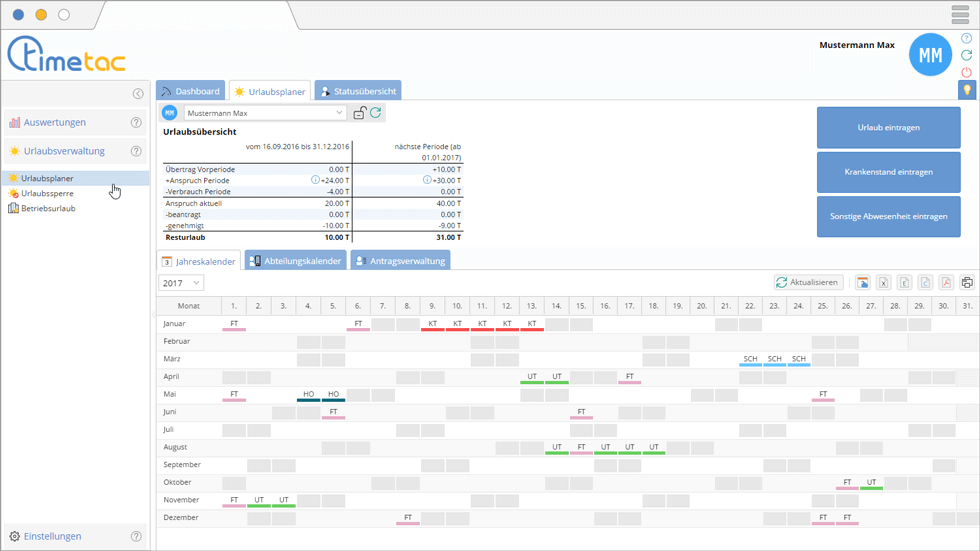
Task: Click refresh icon next to the padlock
Action: (x=376, y=113)
